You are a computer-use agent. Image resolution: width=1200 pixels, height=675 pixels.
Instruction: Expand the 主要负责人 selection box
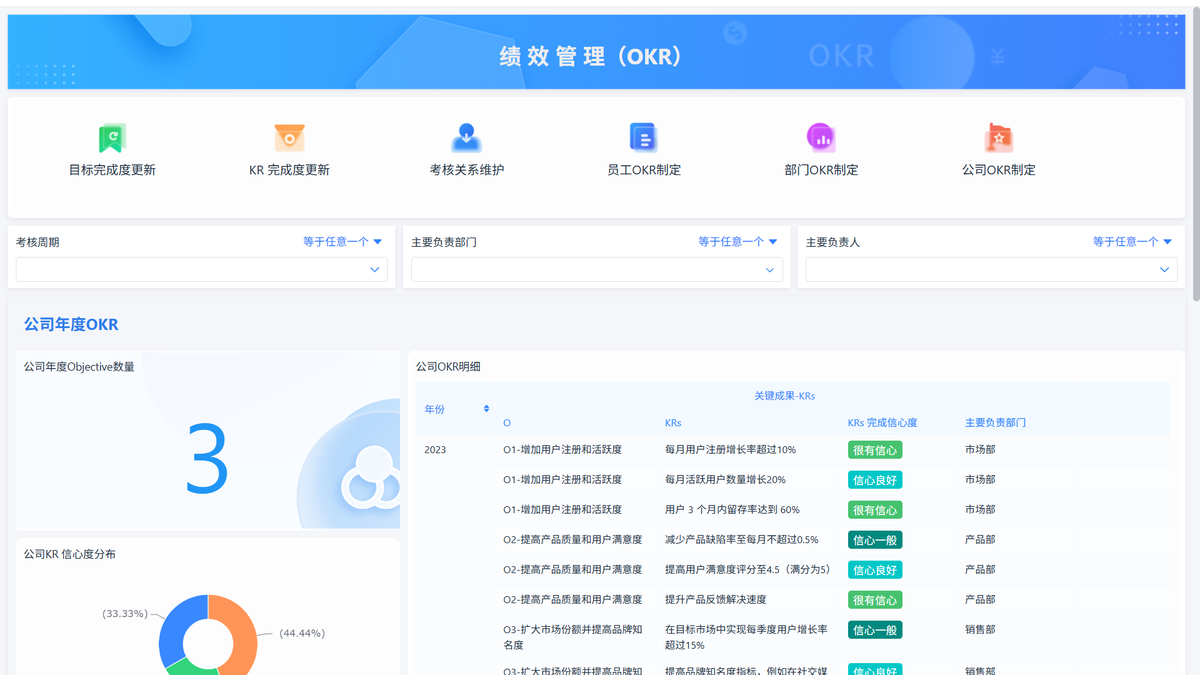[x=992, y=269]
